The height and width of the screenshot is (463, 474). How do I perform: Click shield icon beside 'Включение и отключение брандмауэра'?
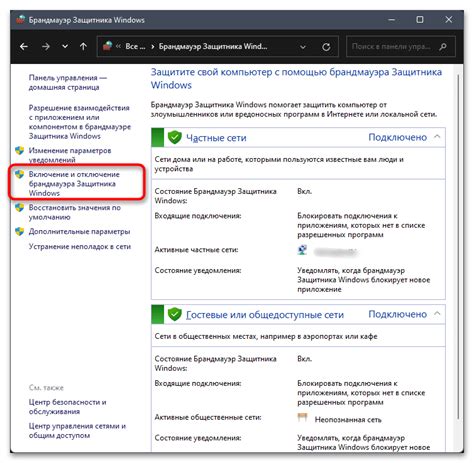20,174
